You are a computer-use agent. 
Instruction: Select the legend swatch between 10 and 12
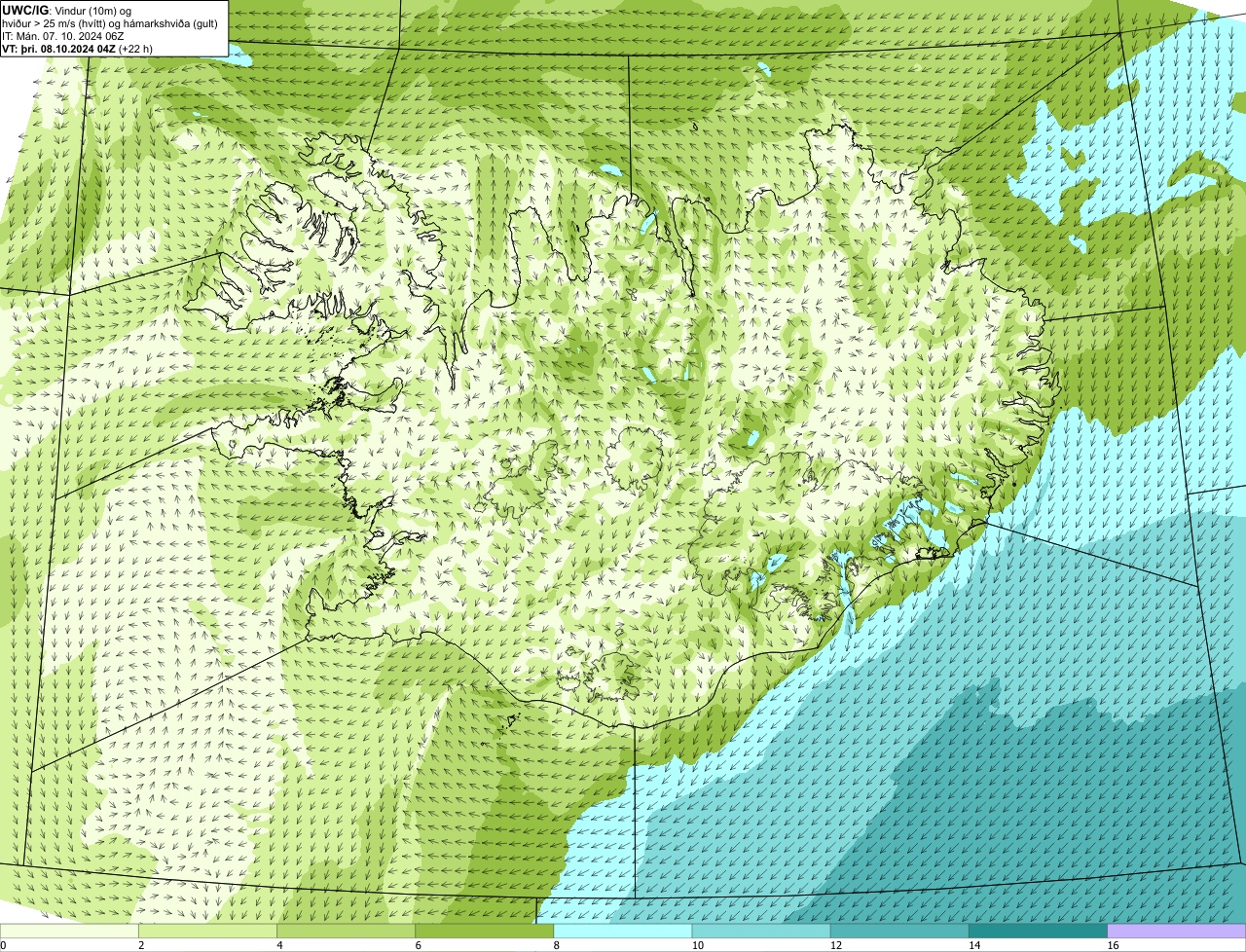click(761, 931)
